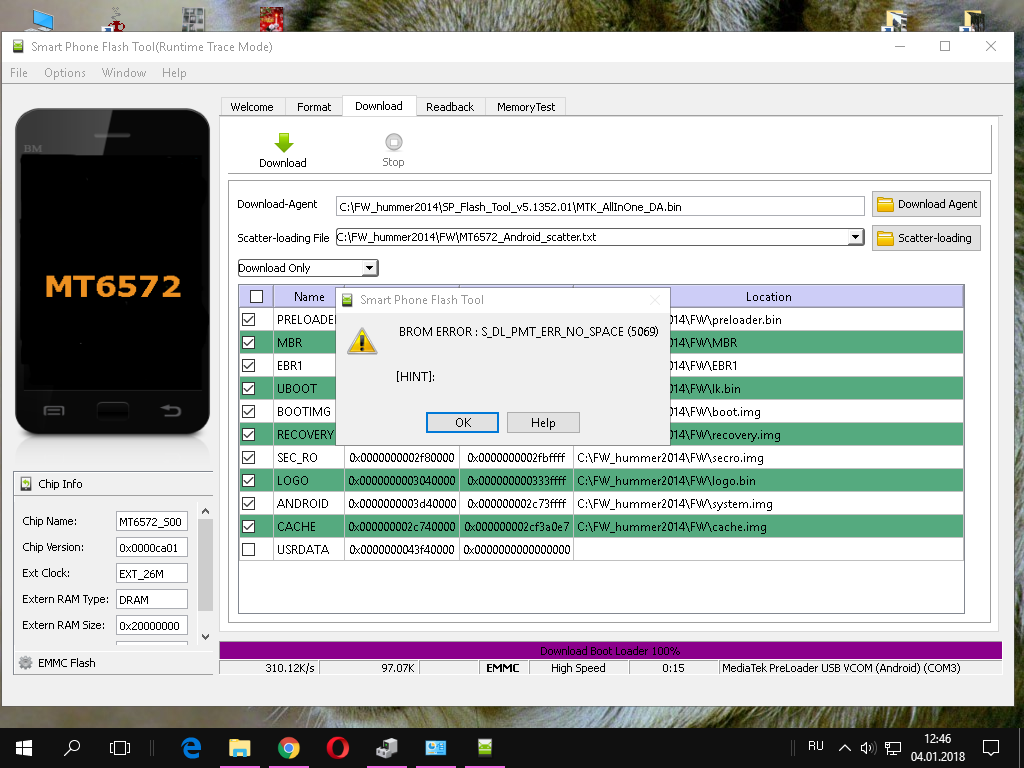This screenshot has height=768, width=1024.
Task: Open the Scatter-loading File path dropdown
Action: click(x=855, y=237)
